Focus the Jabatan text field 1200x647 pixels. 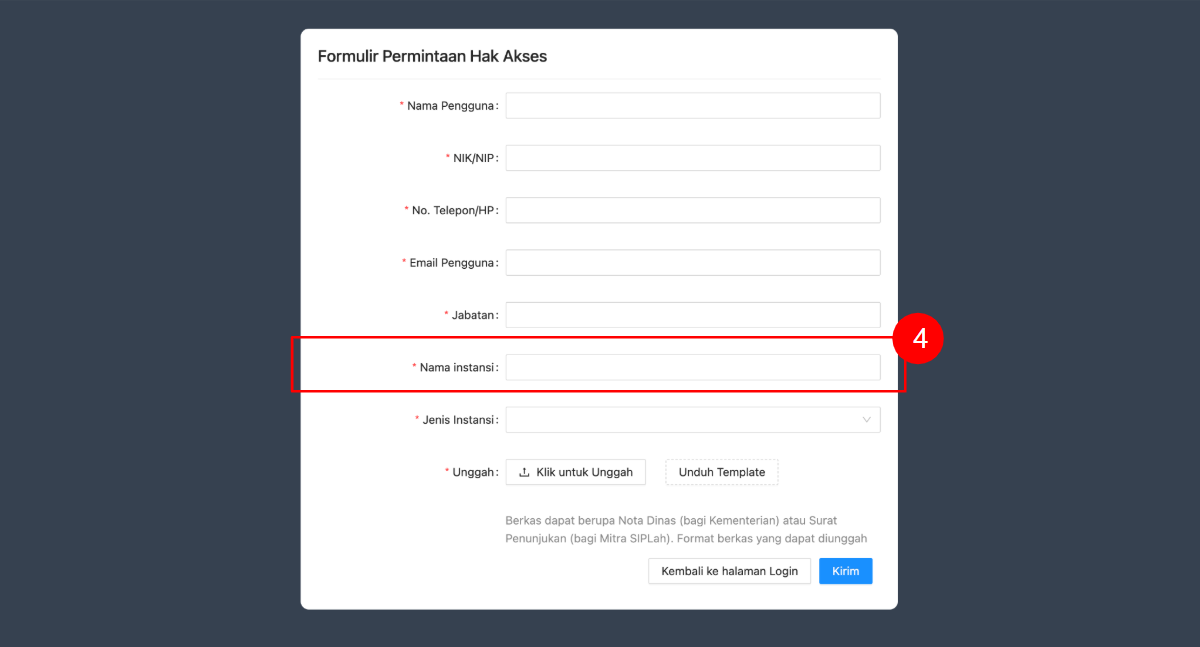pyautogui.click(x=693, y=315)
